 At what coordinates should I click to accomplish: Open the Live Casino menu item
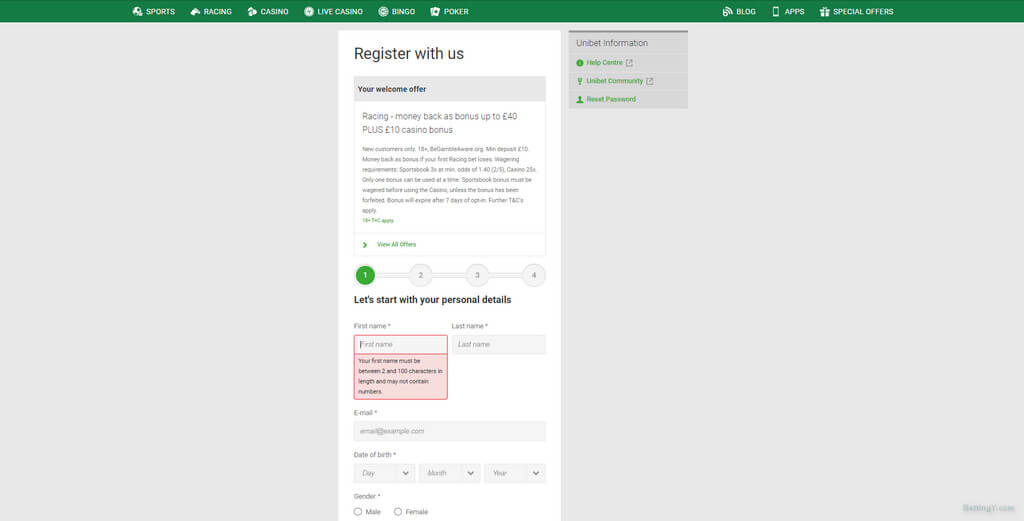click(333, 11)
